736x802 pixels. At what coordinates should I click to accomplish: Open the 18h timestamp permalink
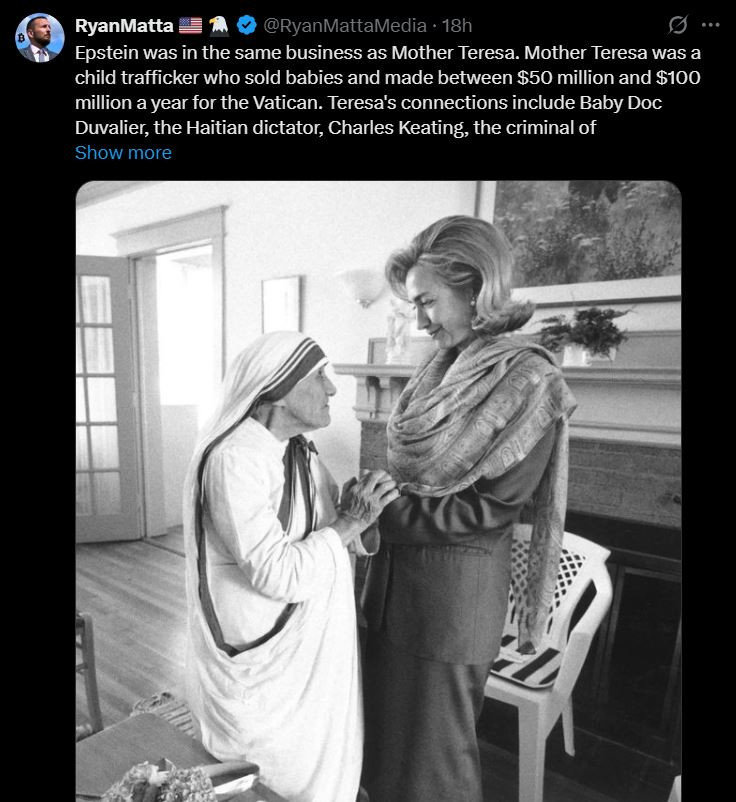point(457,25)
